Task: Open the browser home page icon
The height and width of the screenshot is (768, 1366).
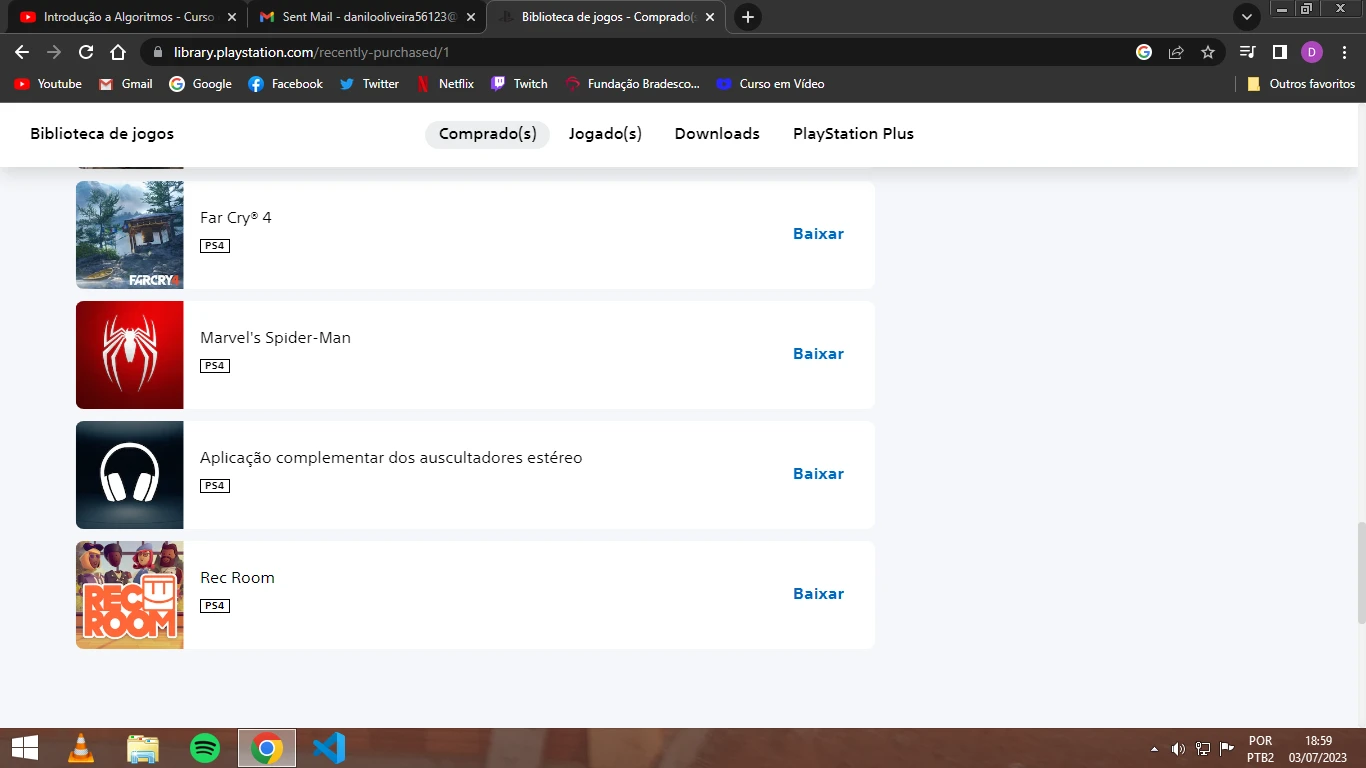Action: [118, 52]
